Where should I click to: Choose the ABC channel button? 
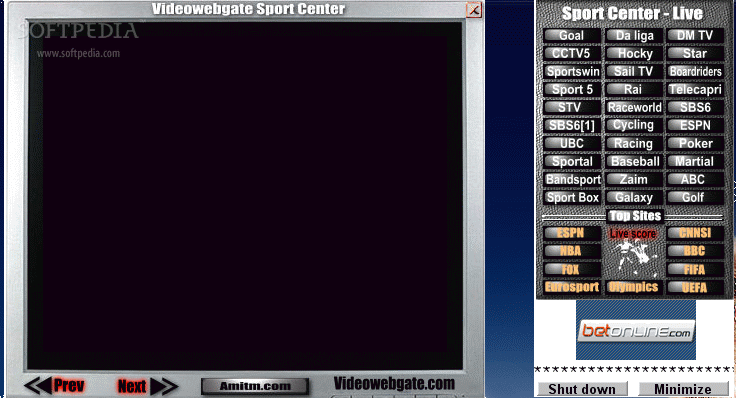(695, 179)
